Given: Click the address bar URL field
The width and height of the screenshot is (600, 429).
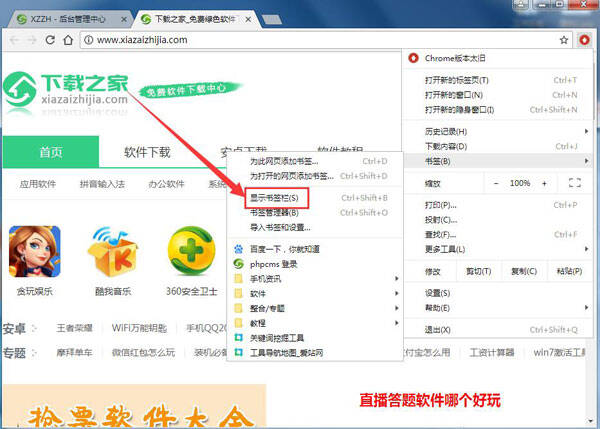Looking at the screenshot, I should 325,40.
